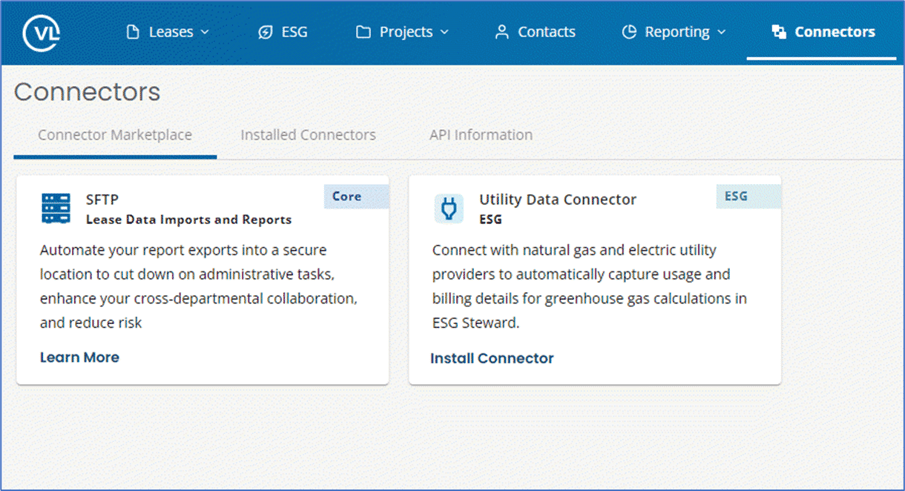Click the ESG subtitle under Utility Data Connector
Screen dimensions: 905x491
(x=491, y=219)
